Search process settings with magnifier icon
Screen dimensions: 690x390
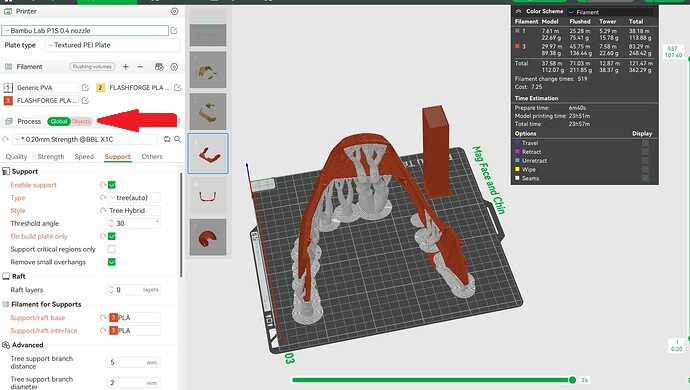coord(177,139)
